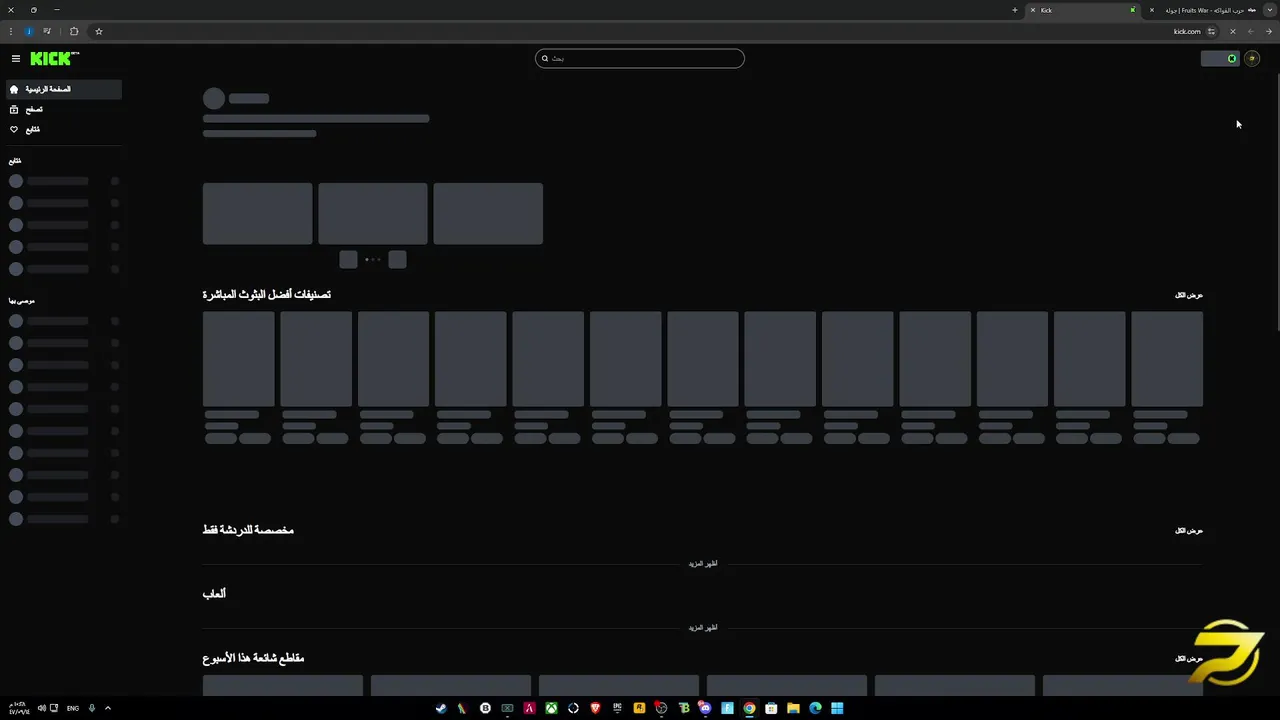Open Microsoft Edge from the taskbar
This screenshot has height=720, width=1280.
815,708
